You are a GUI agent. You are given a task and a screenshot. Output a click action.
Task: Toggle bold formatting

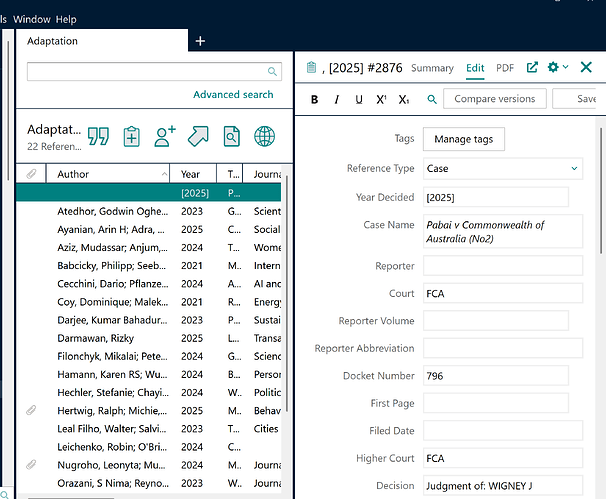(315, 99)
